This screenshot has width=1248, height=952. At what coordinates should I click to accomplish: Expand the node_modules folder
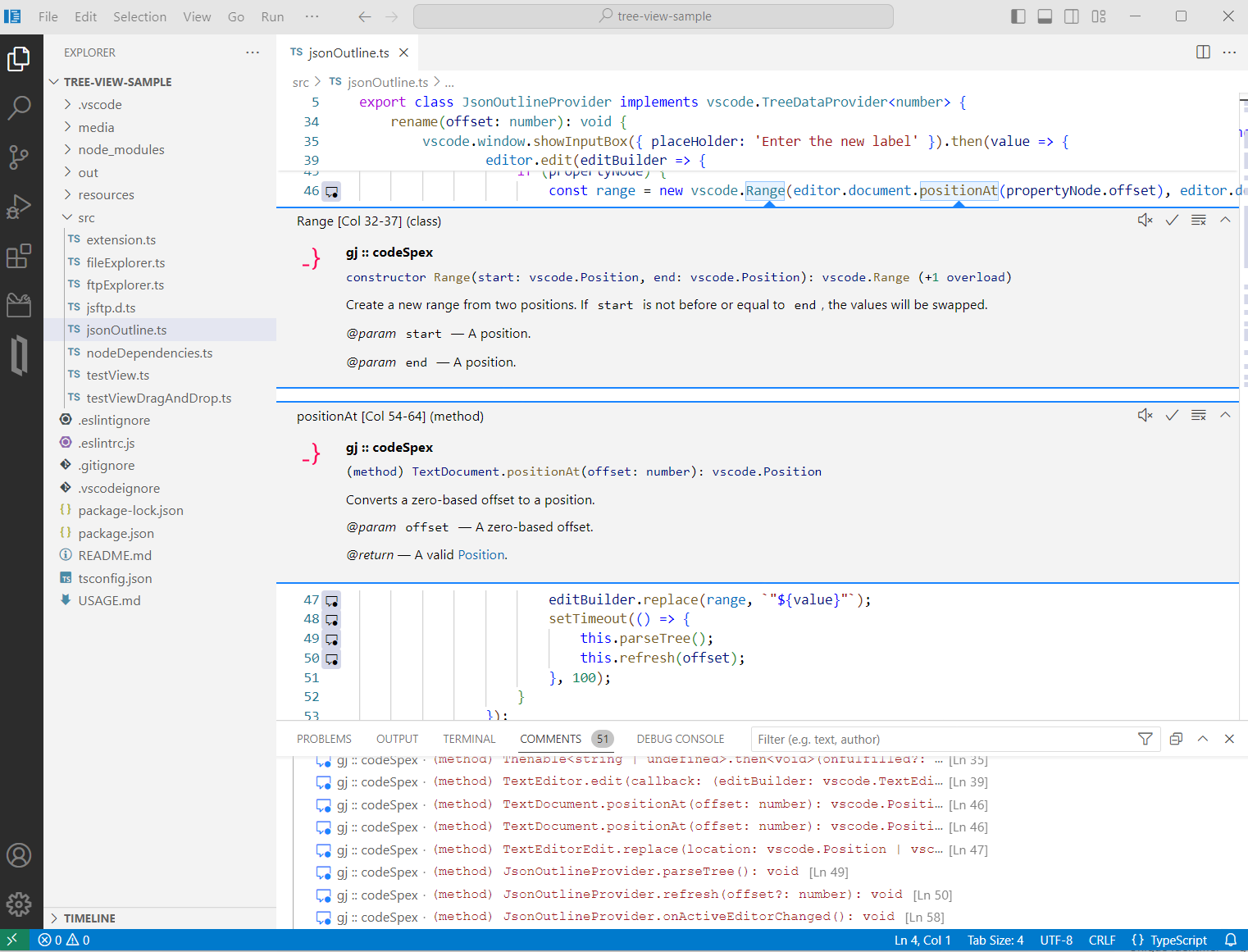coord(121,150)
